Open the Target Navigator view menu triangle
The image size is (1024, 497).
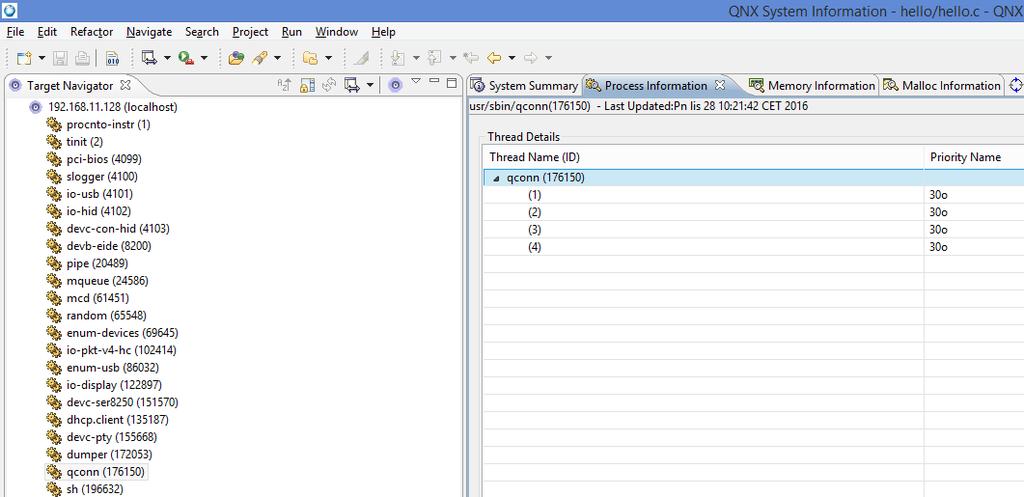pos(415,81)
